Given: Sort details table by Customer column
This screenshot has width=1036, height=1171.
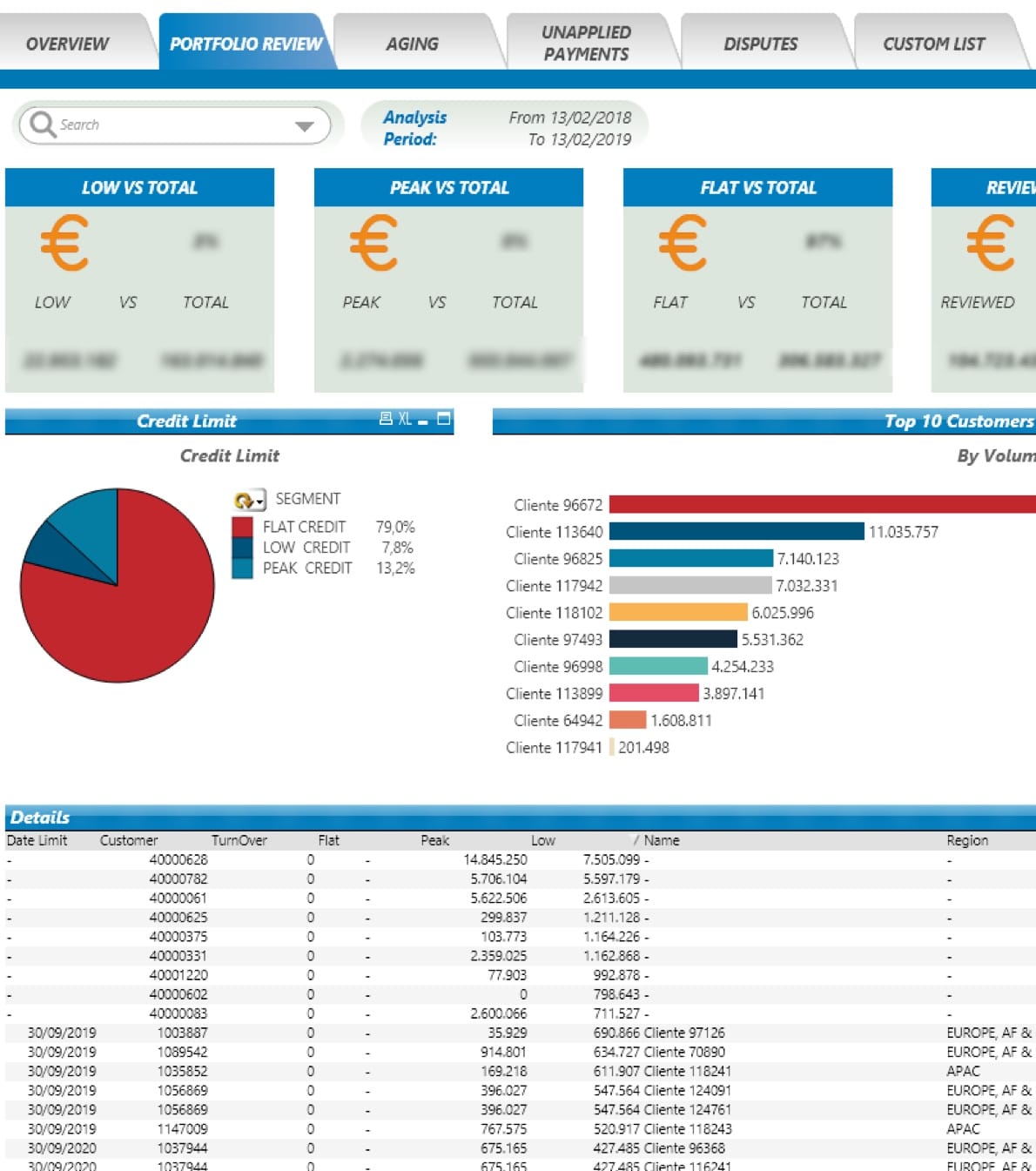Looking at the screenshot, I should click(x=128, y=840).
